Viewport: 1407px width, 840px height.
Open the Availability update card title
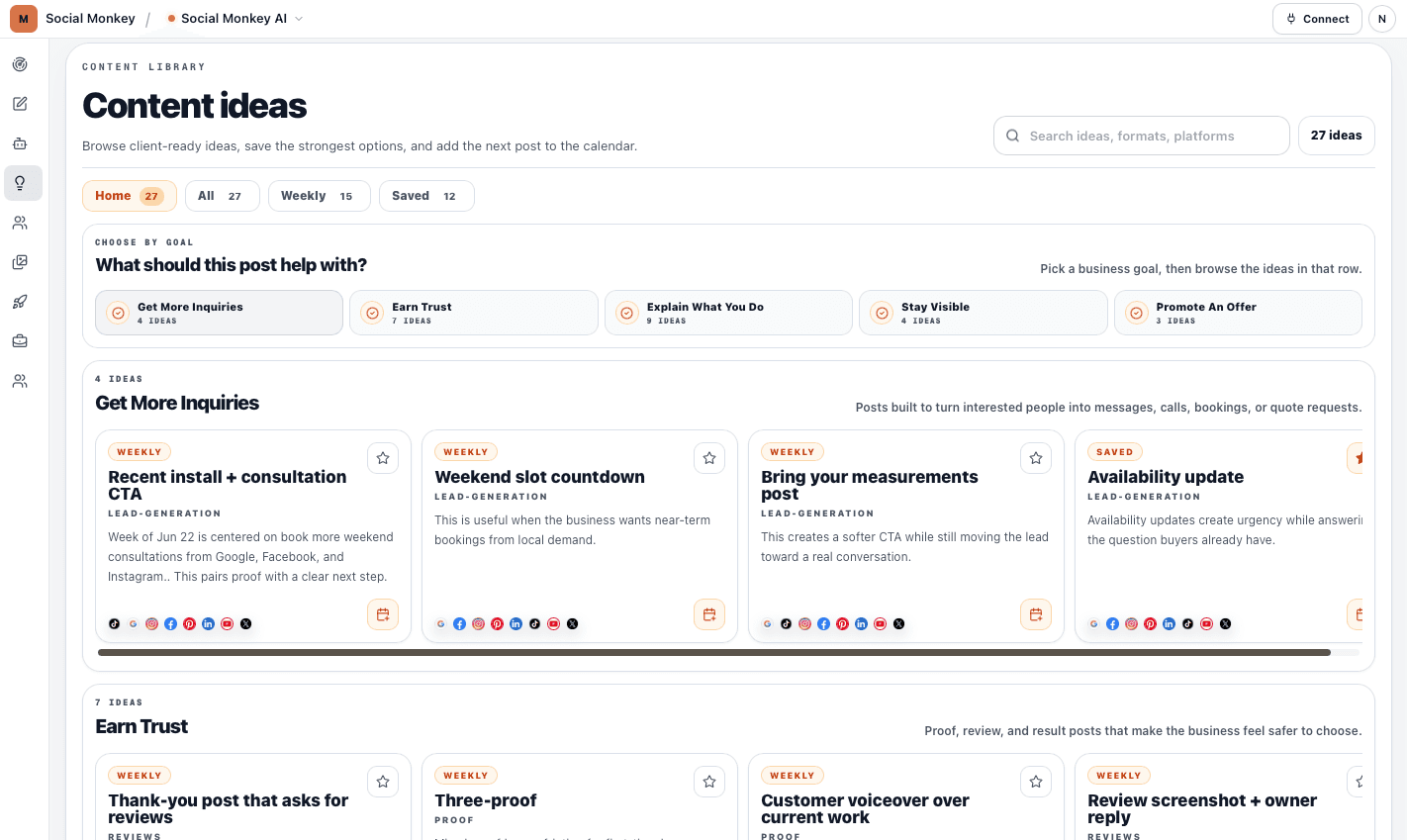click(x=1166, y=477)
